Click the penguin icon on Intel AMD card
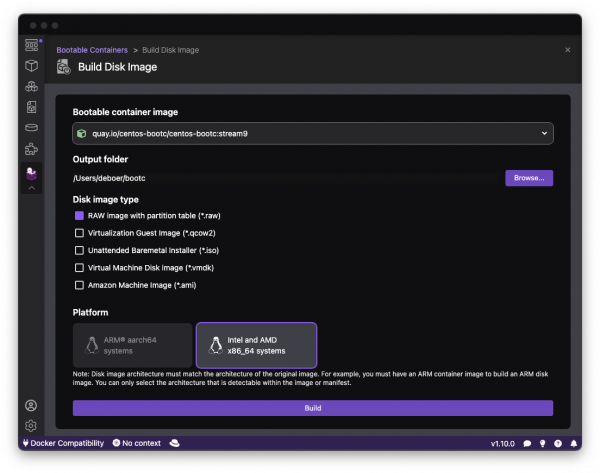600x473 pixels. pos(215,345)
